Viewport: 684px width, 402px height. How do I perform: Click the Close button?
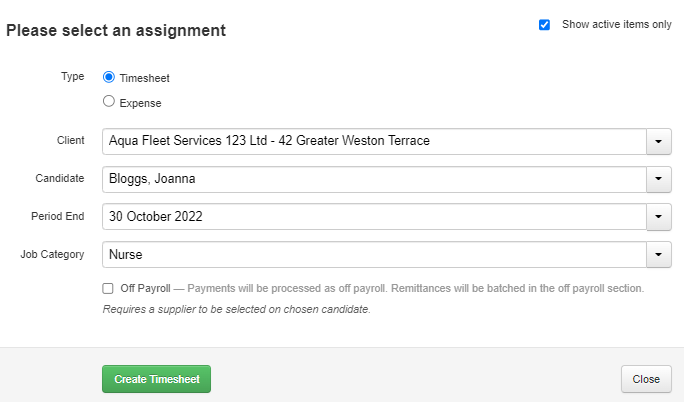coord(646,379)
